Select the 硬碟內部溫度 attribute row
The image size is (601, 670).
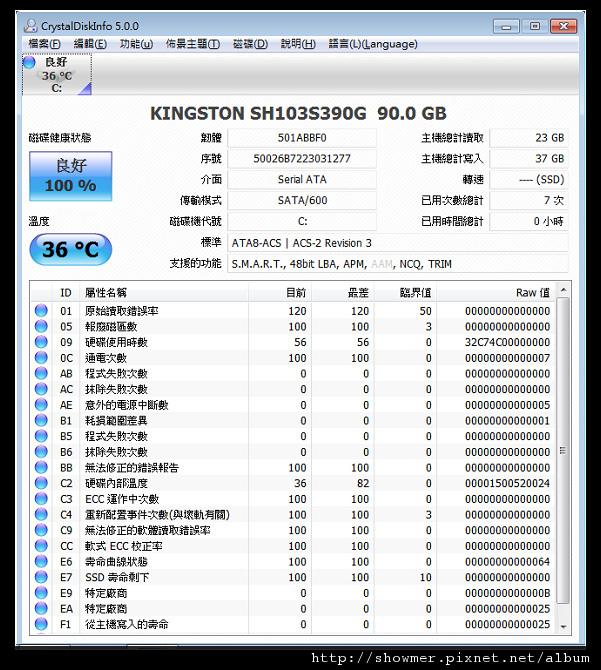click(x=293, y=483)
